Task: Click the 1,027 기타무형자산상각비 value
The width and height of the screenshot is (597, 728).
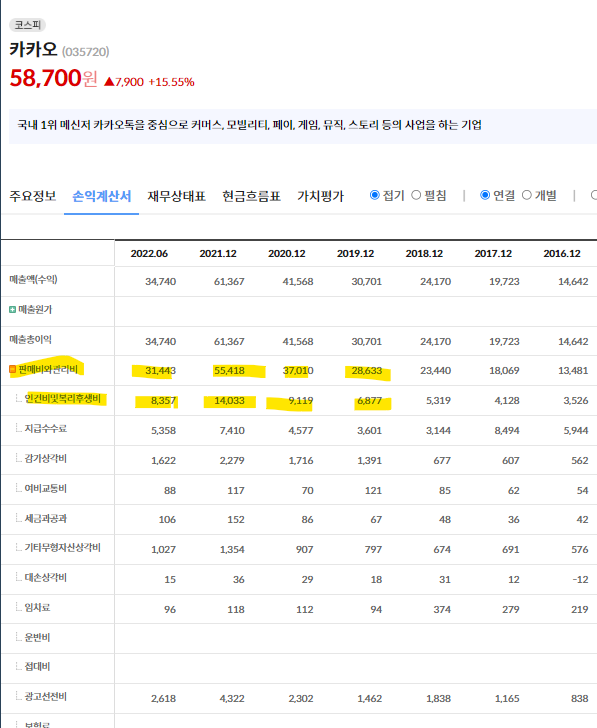Action: [x=163, y=550]
